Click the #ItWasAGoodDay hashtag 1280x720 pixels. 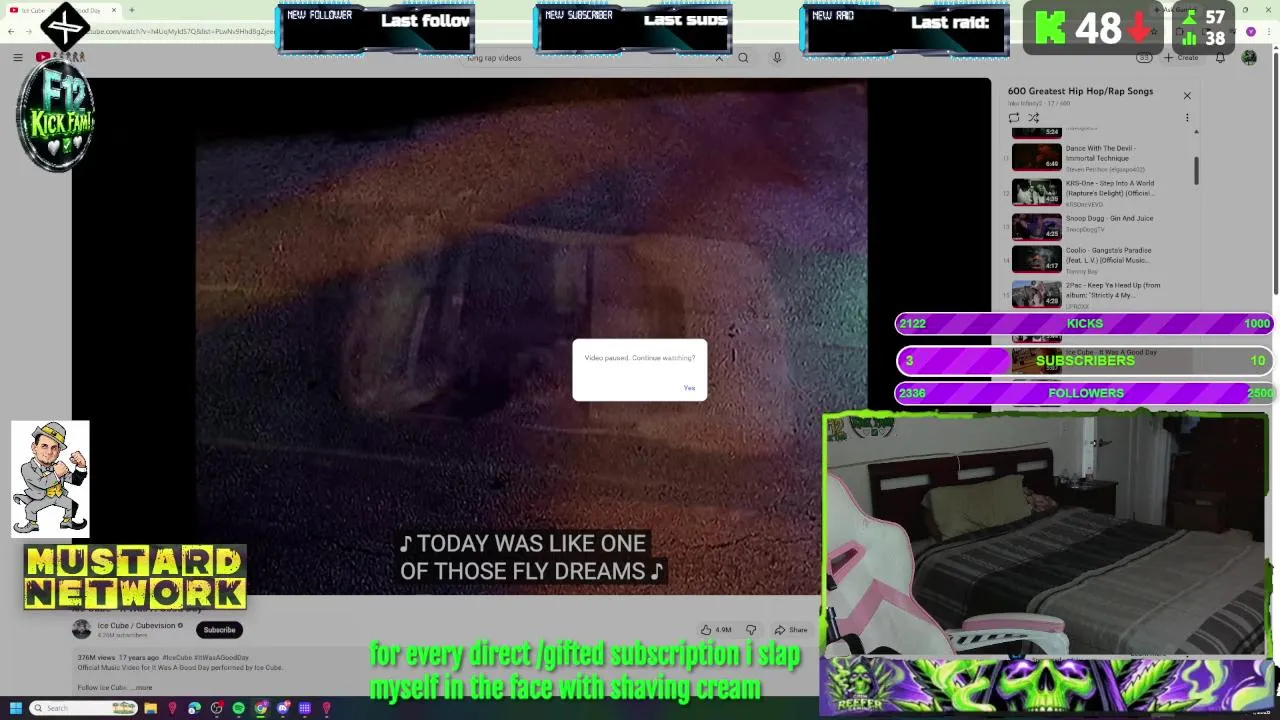[221, 658]
